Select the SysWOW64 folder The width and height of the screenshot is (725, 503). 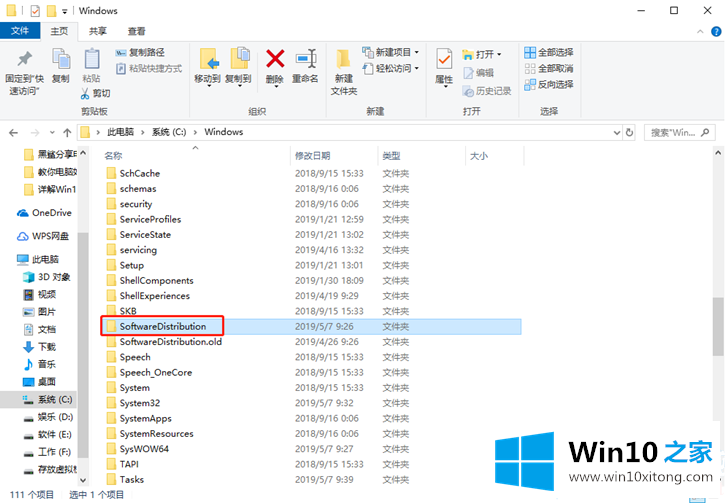point(138,449)
